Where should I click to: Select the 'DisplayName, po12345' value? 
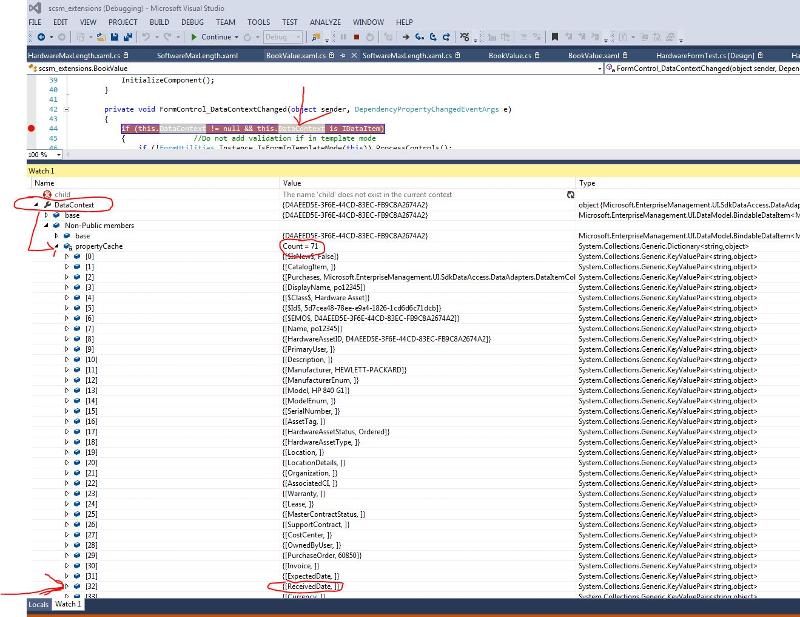click(x=323, y=287)
